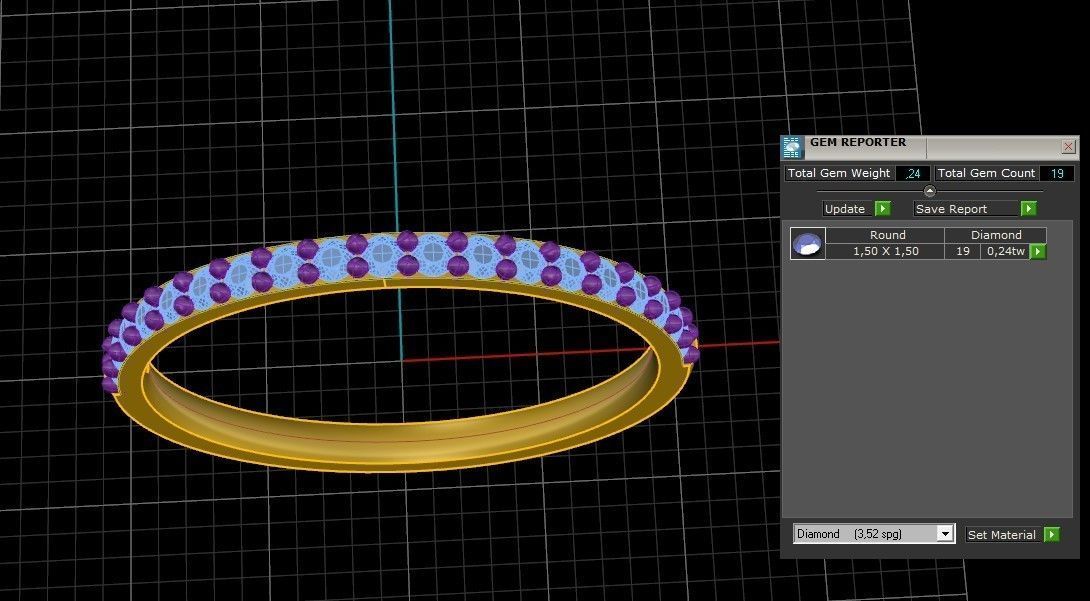This screenshot has height=601, width=1090.
Task: Open the Diamond (3,52 spg) material dropdown
Action: [x=875, y=534]
